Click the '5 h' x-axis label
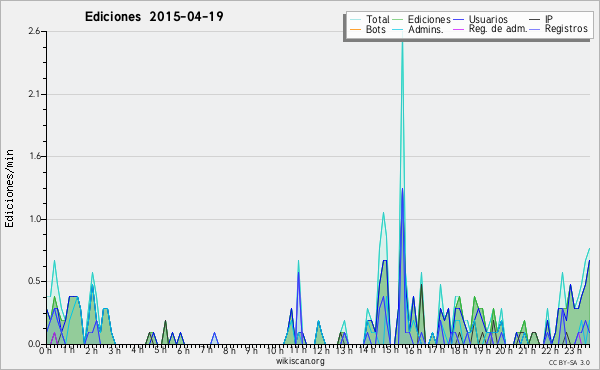The image size is (600, 370). (160, 350)
